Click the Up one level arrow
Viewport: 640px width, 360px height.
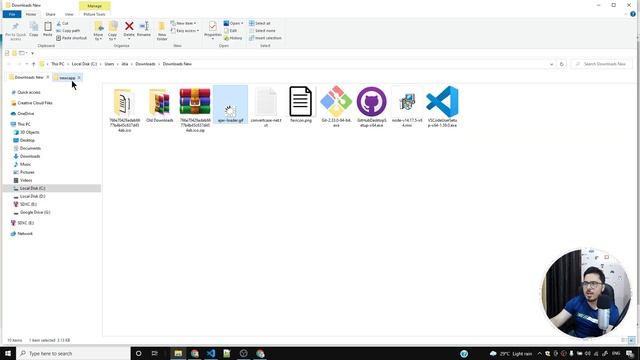33,64
